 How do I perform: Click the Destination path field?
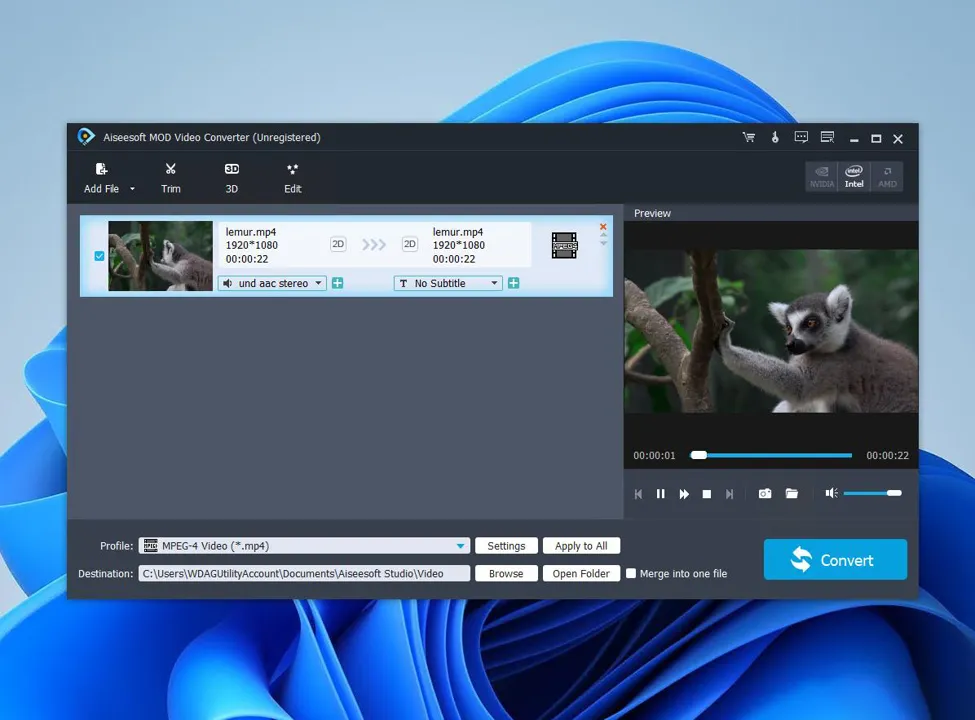(304, 573)
